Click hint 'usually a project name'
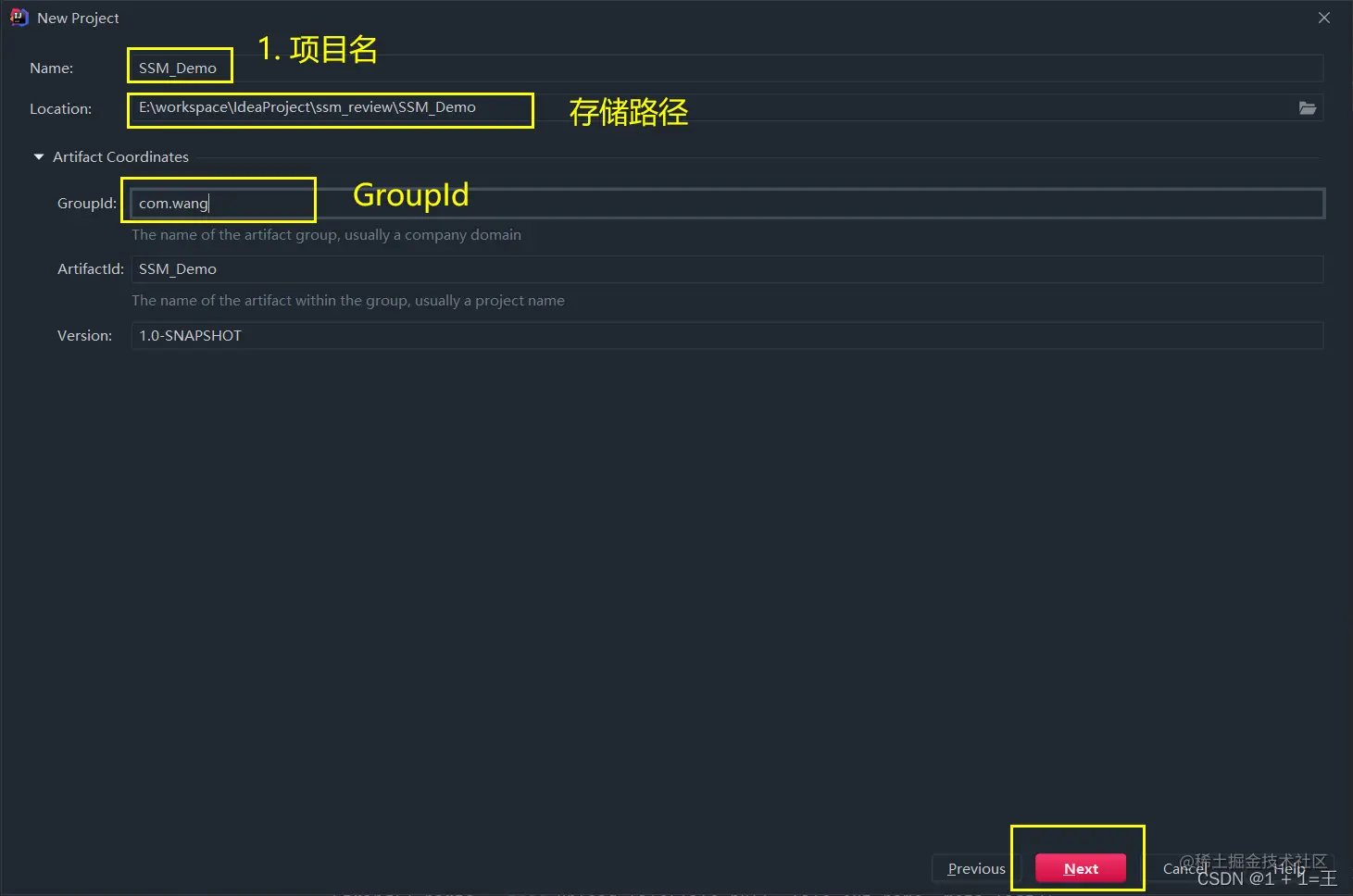This screenshot has width=1353, height=896. pos(490,301)
